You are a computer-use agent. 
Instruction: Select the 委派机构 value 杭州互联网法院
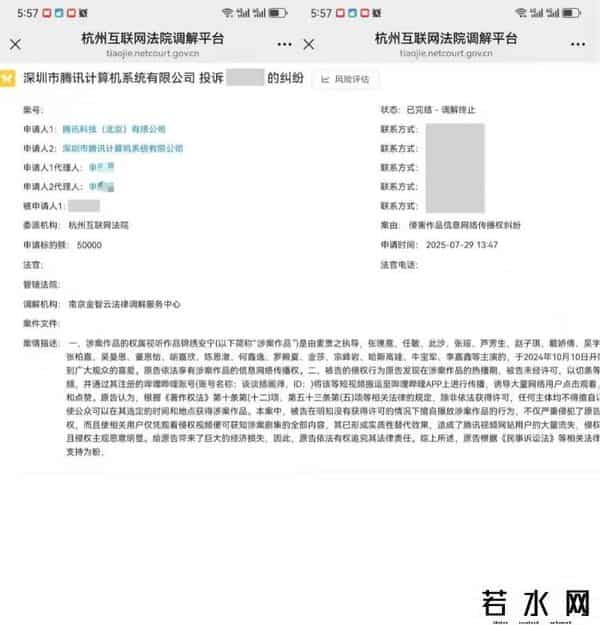point(98,225)
